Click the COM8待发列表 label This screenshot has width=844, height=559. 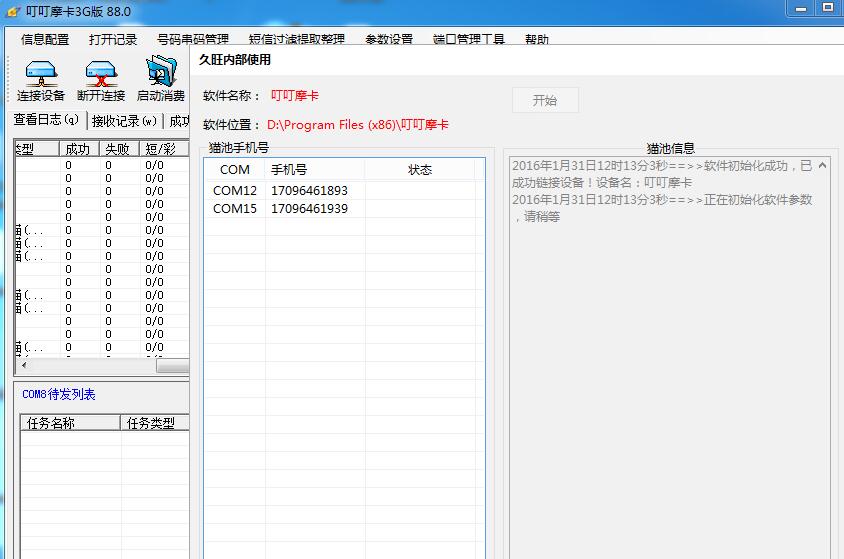pos(59,394)
